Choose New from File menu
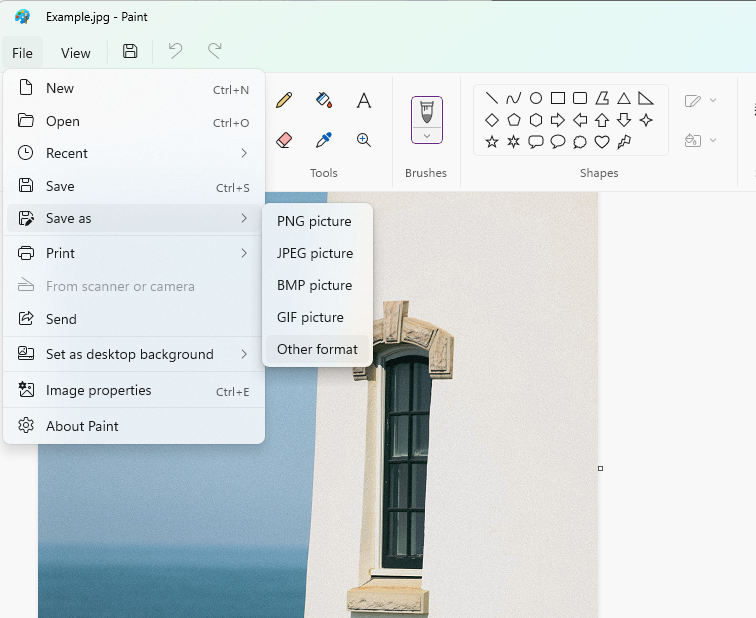The image size is (756, 618). point(134,89)
